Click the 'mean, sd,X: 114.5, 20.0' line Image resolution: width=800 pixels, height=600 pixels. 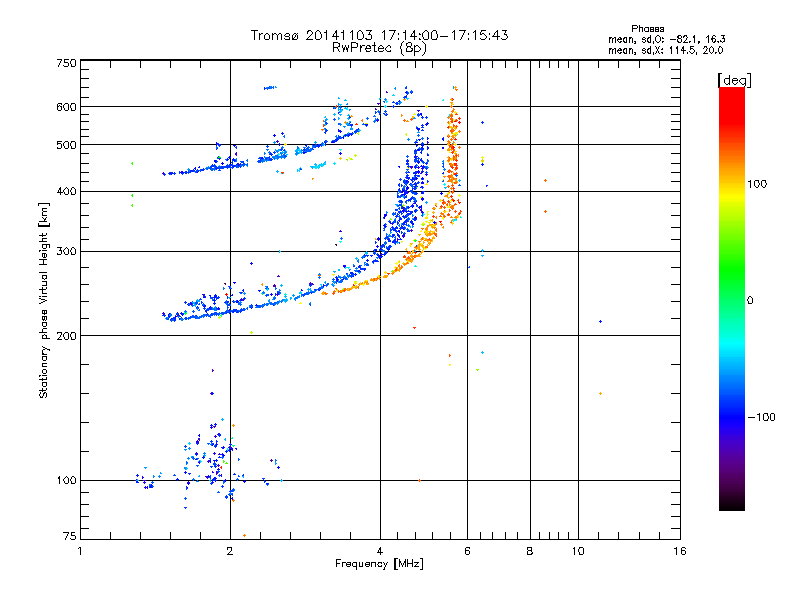point(665,50)
